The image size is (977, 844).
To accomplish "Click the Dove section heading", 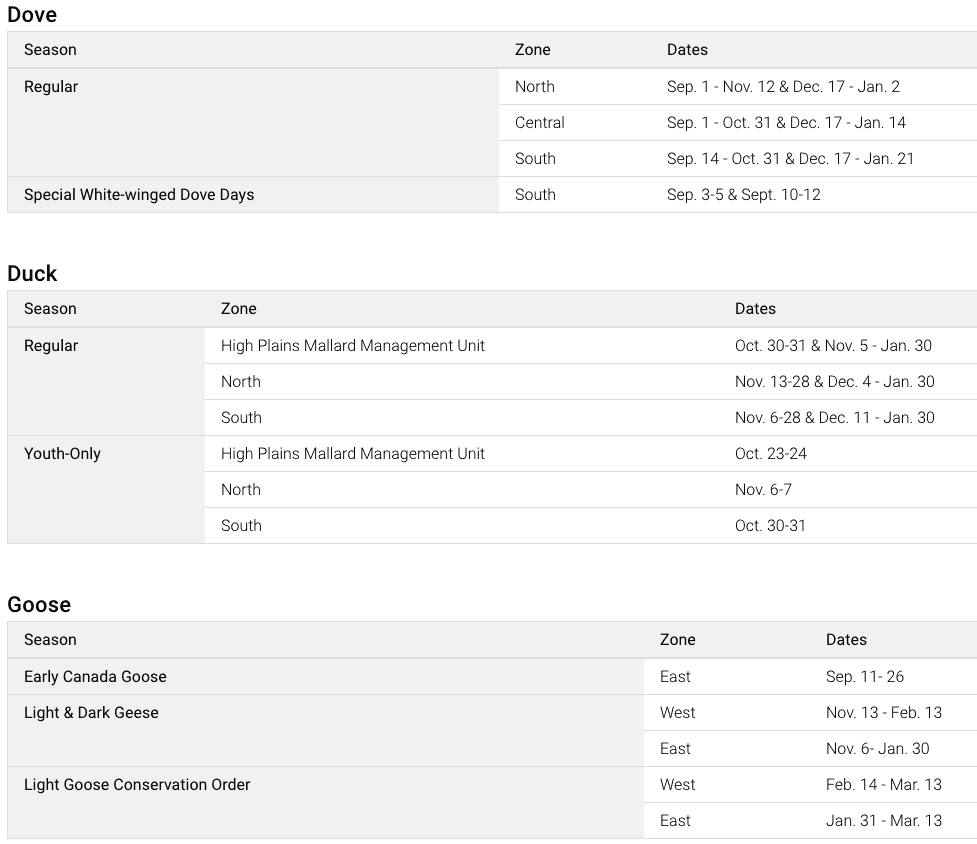I will click(32, 15).
